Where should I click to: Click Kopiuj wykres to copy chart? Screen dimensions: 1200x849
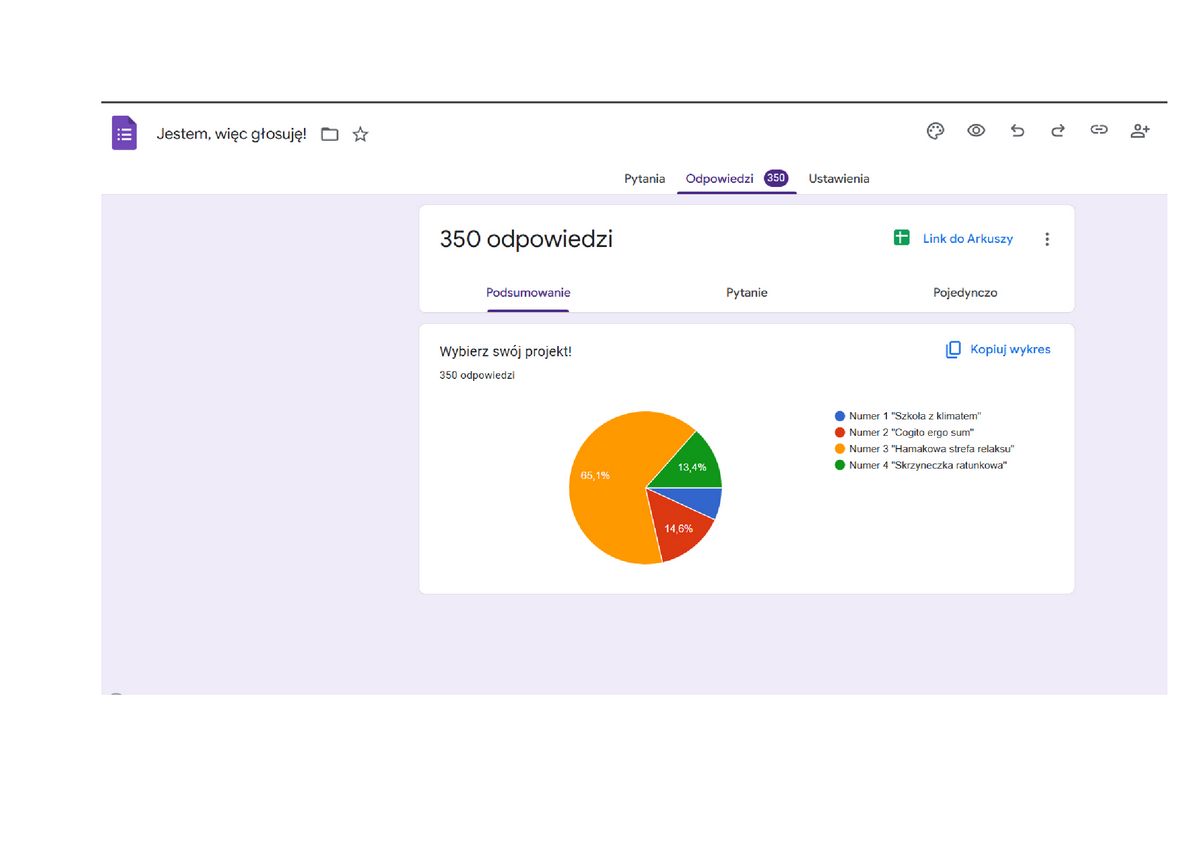tap(998, 349)
